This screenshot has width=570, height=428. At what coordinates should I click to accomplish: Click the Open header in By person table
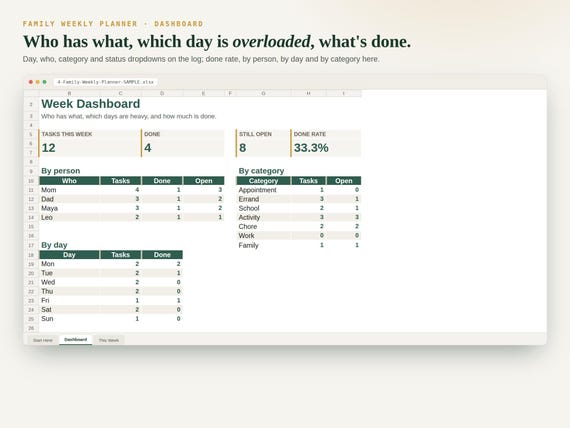(x=204, y=181)
